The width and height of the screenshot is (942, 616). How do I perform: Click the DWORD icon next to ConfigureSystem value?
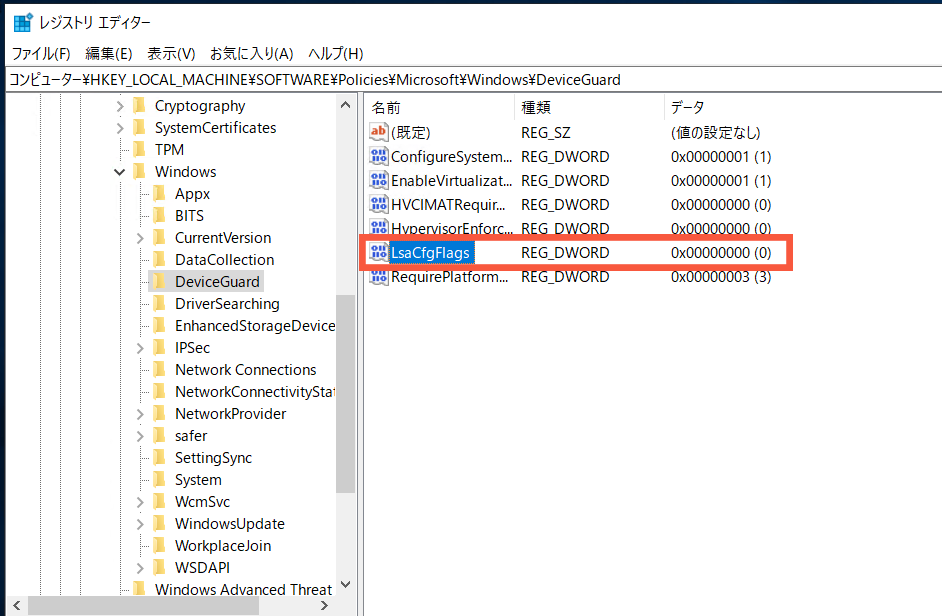[x=379, y=156]
